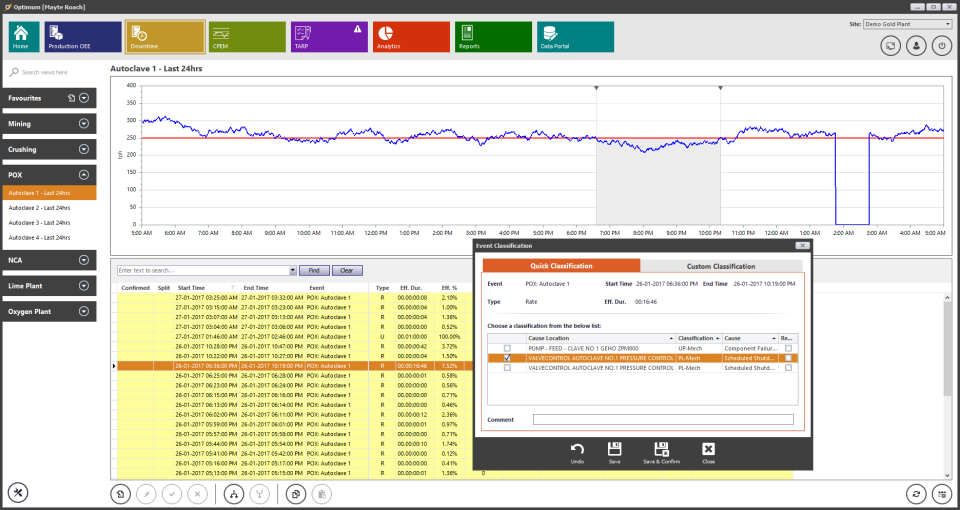Focus the Search views here field

coord(49,72)
